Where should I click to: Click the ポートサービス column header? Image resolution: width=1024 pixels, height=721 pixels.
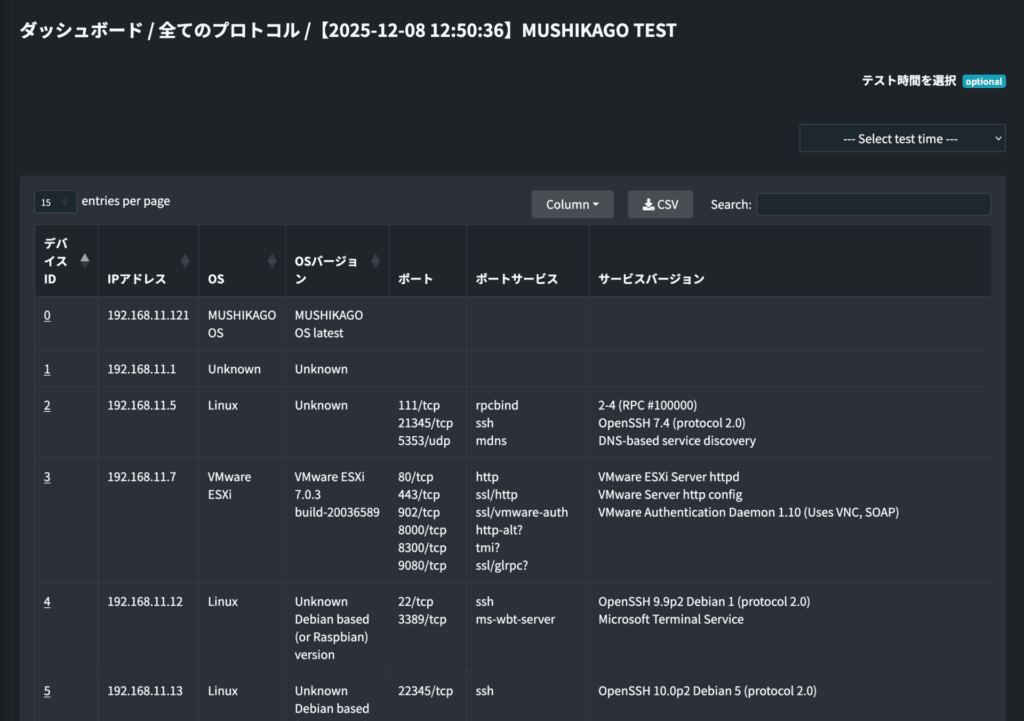tap(516, 279)
